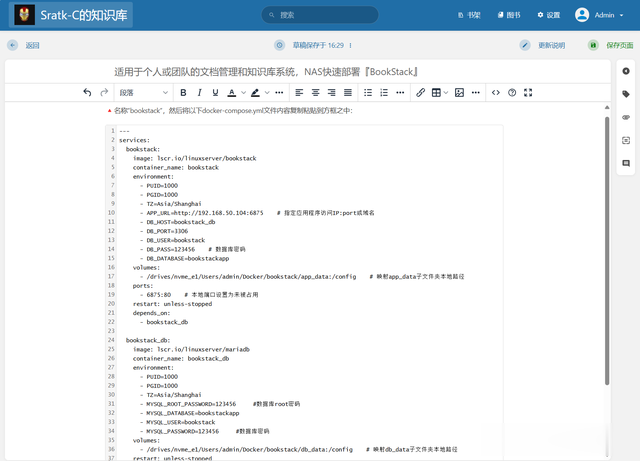Insert a table
This screenshot has height=461, width=640.
[436, 93]
